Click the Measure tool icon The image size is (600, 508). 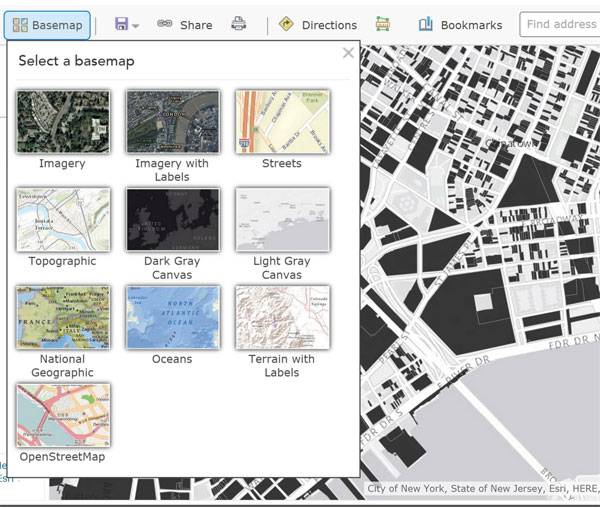(383, 25)
